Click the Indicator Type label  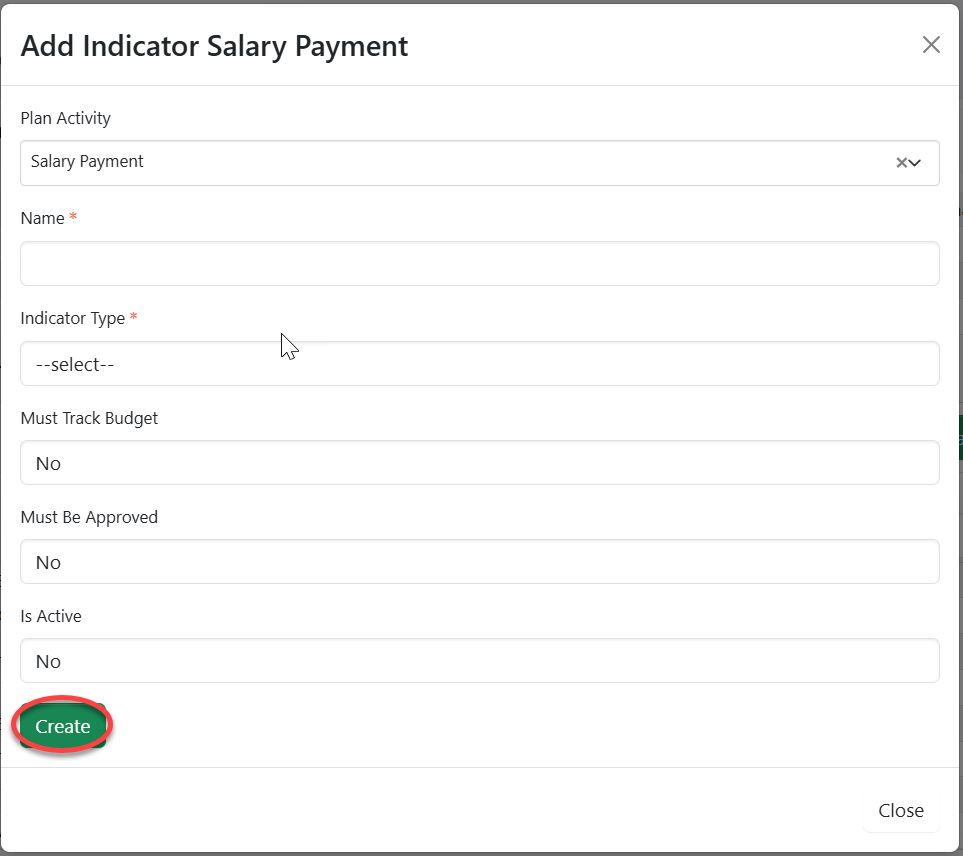tap(73, 318)
